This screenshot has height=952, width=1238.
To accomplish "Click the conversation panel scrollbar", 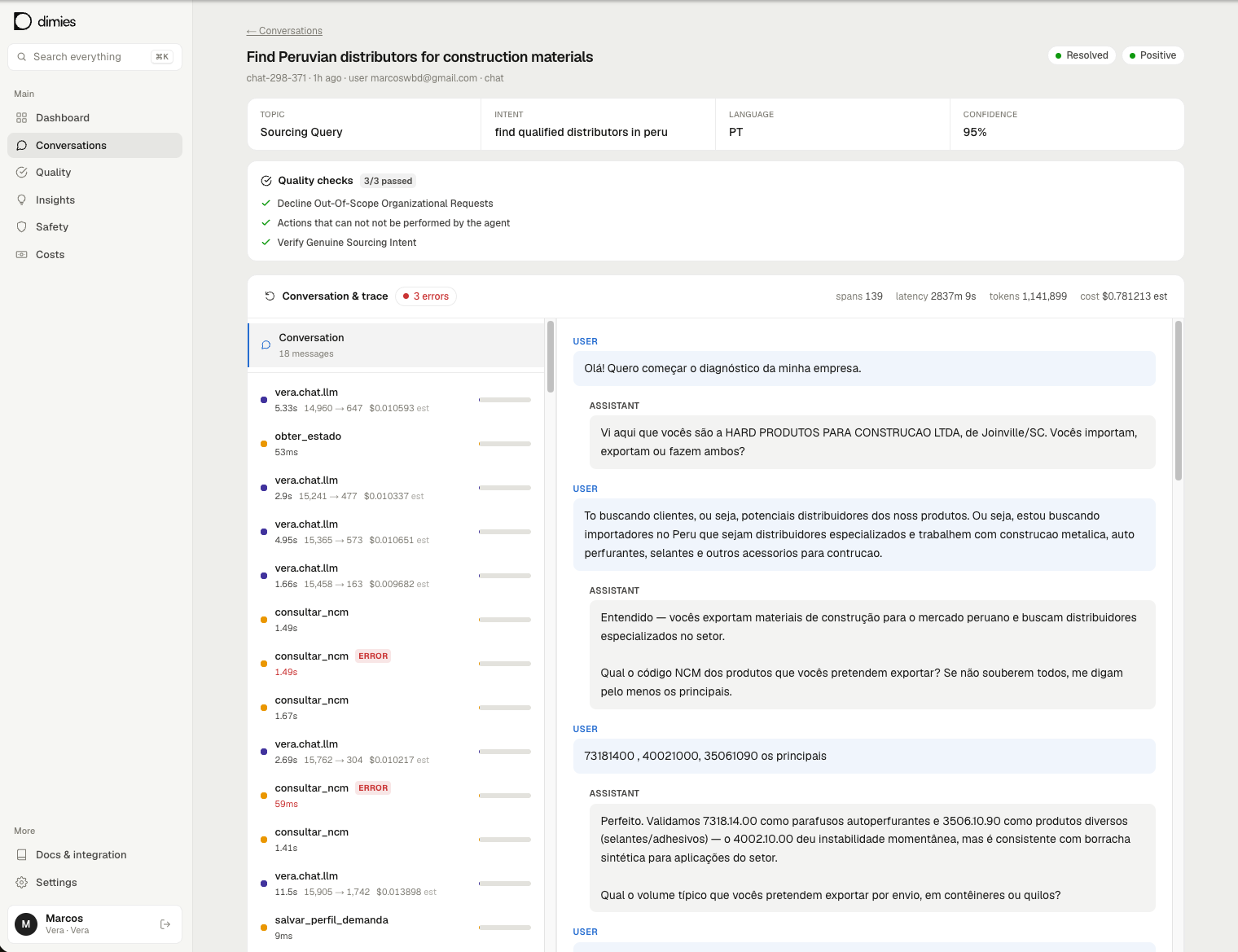I will (1179, 401).
